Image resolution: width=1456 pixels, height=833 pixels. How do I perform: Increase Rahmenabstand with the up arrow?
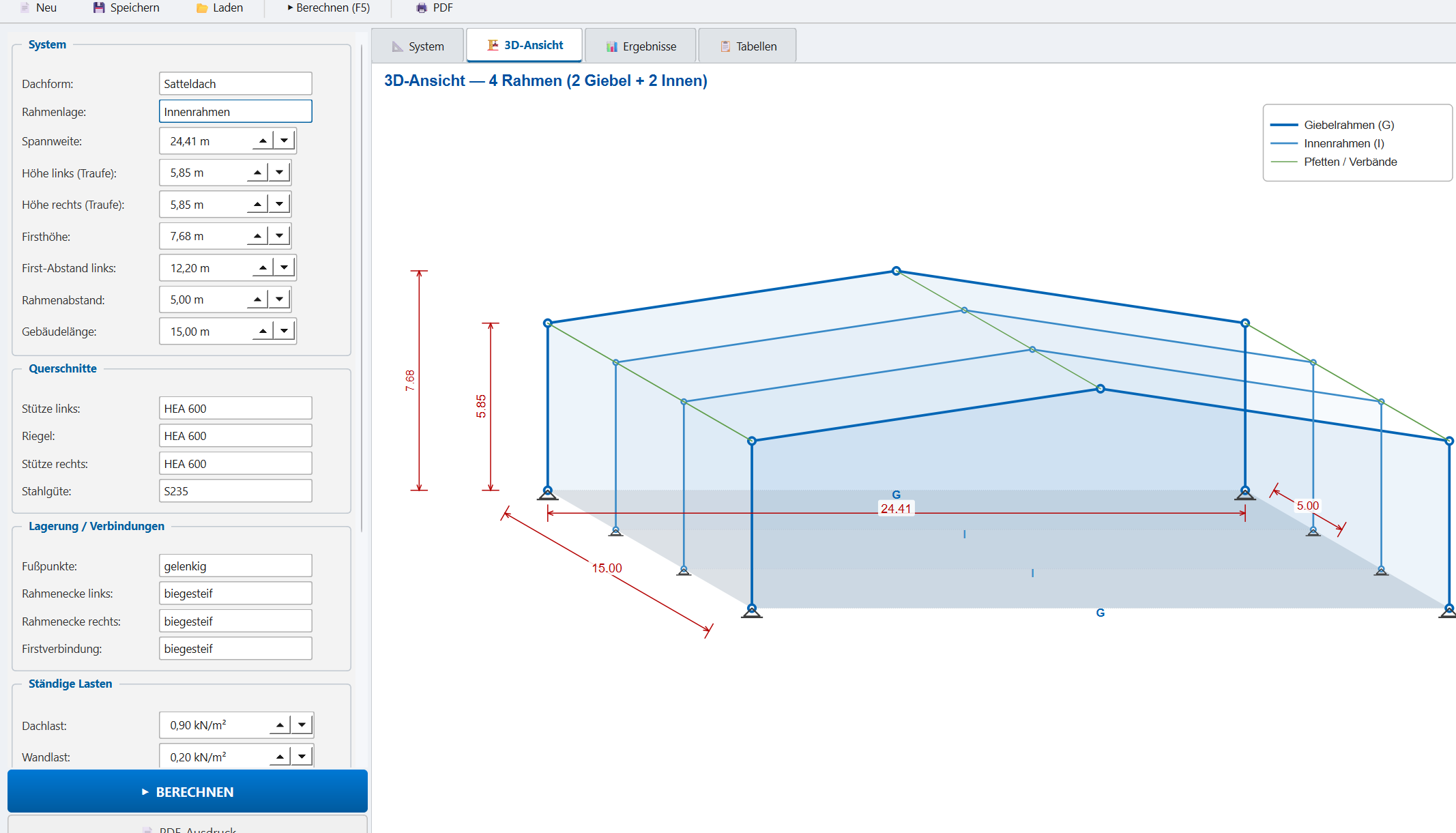click(x=257, y=299)
